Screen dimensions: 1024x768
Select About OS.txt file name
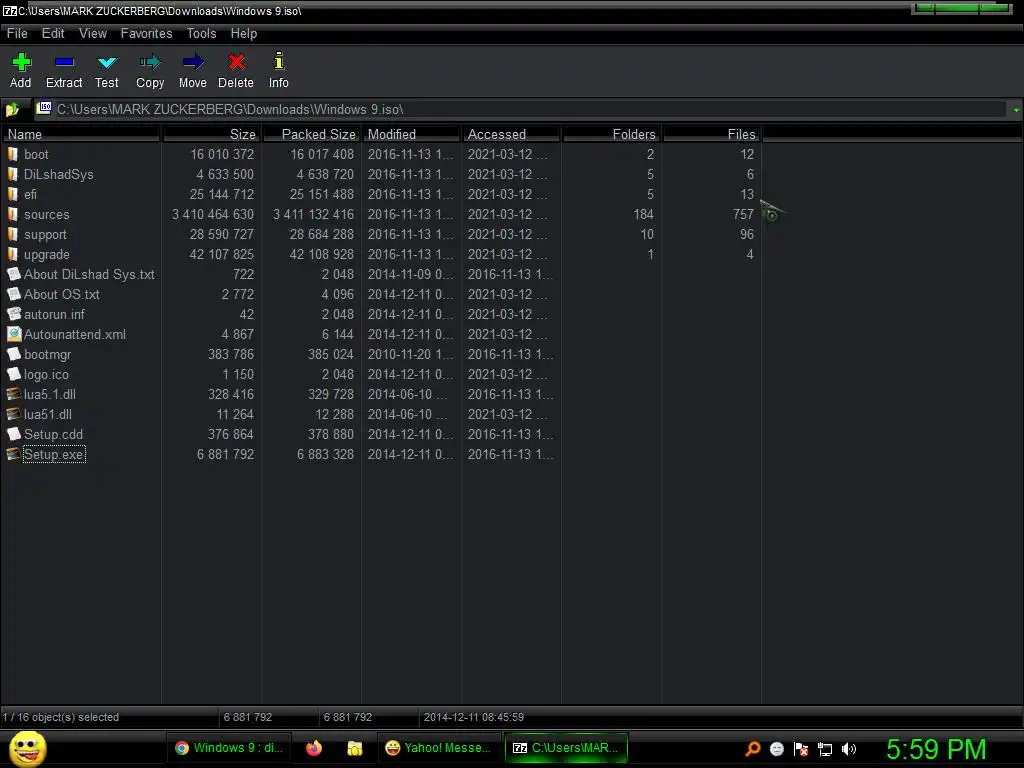point(61,295)
